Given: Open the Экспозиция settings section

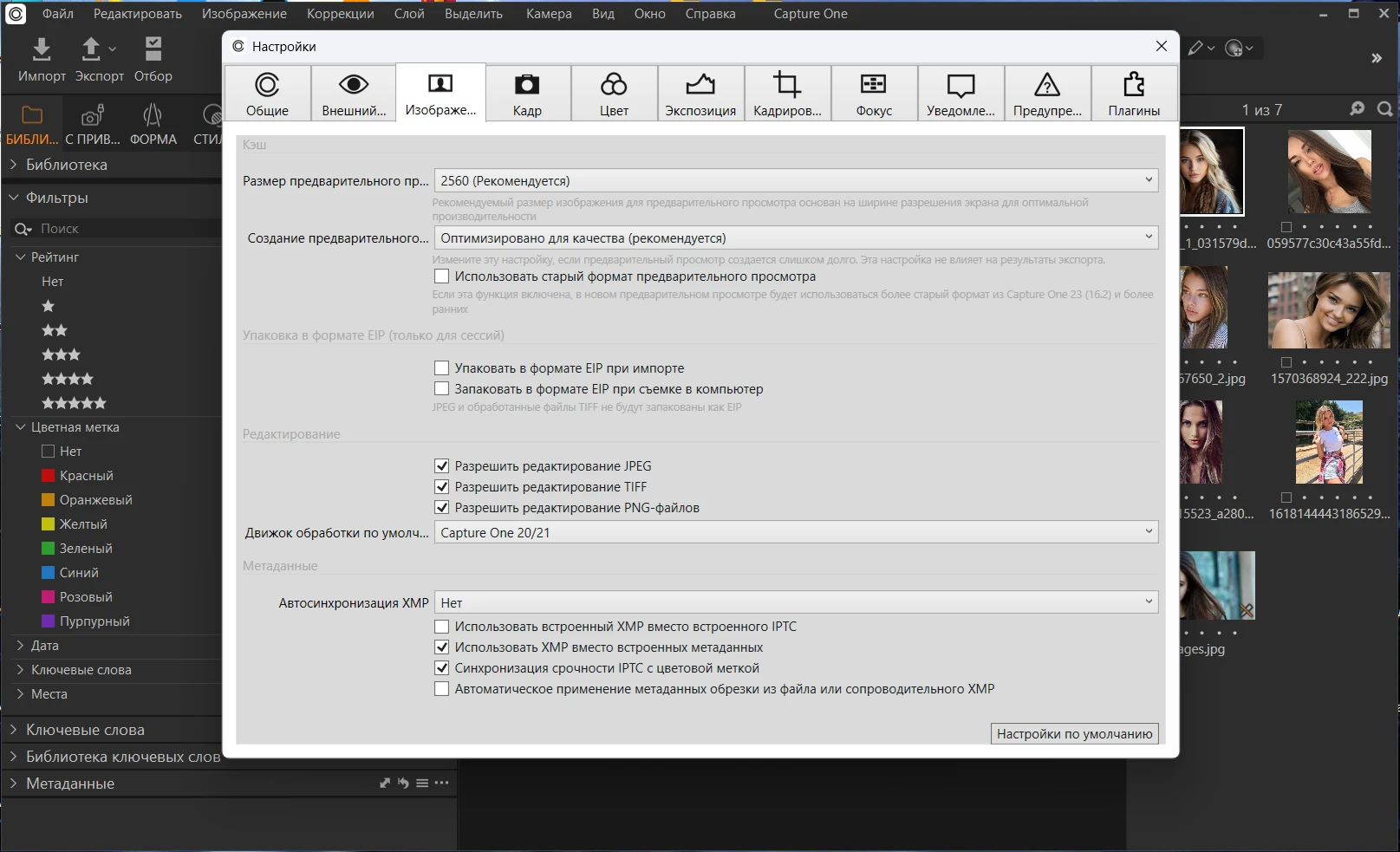Looking at the screenshot, I should pos(700,94).
